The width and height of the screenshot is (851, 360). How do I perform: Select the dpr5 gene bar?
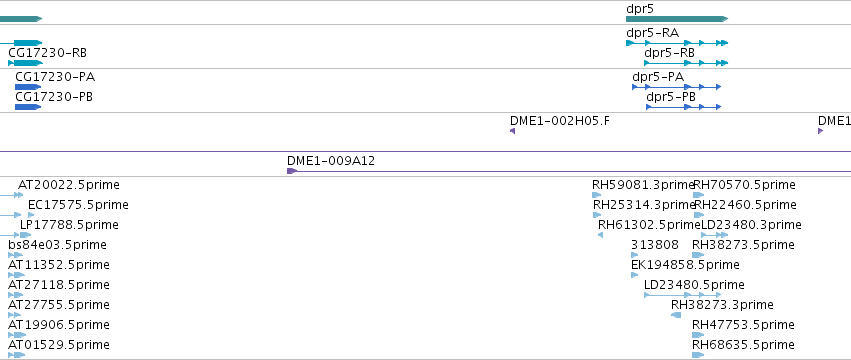(676, 19)
